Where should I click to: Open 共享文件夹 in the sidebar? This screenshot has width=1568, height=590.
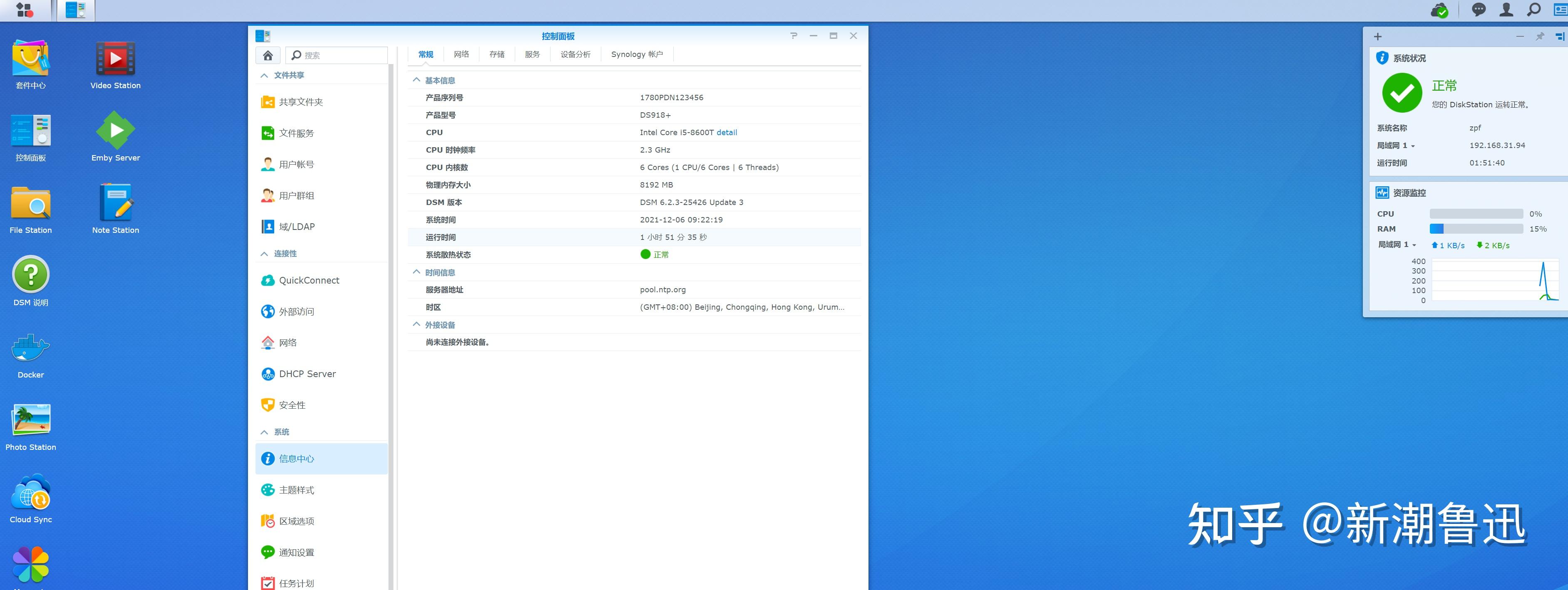tap(321, 102)
